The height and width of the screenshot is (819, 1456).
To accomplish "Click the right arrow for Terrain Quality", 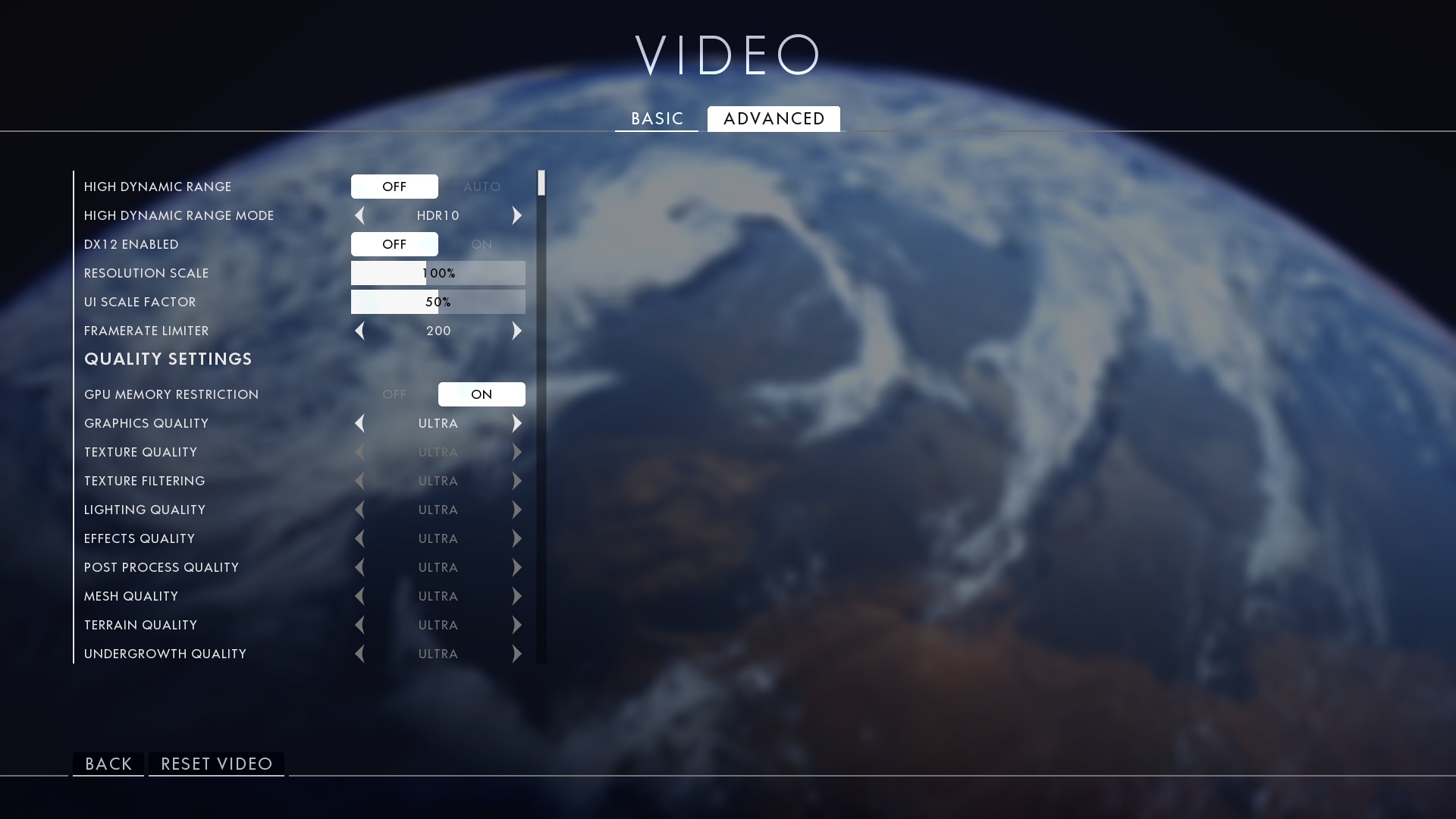I will (x=517, y=624).
